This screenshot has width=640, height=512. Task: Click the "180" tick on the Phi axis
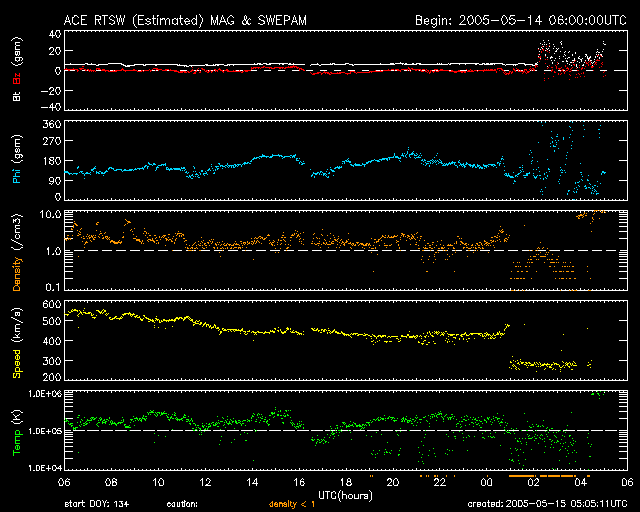tap(52, 161)
